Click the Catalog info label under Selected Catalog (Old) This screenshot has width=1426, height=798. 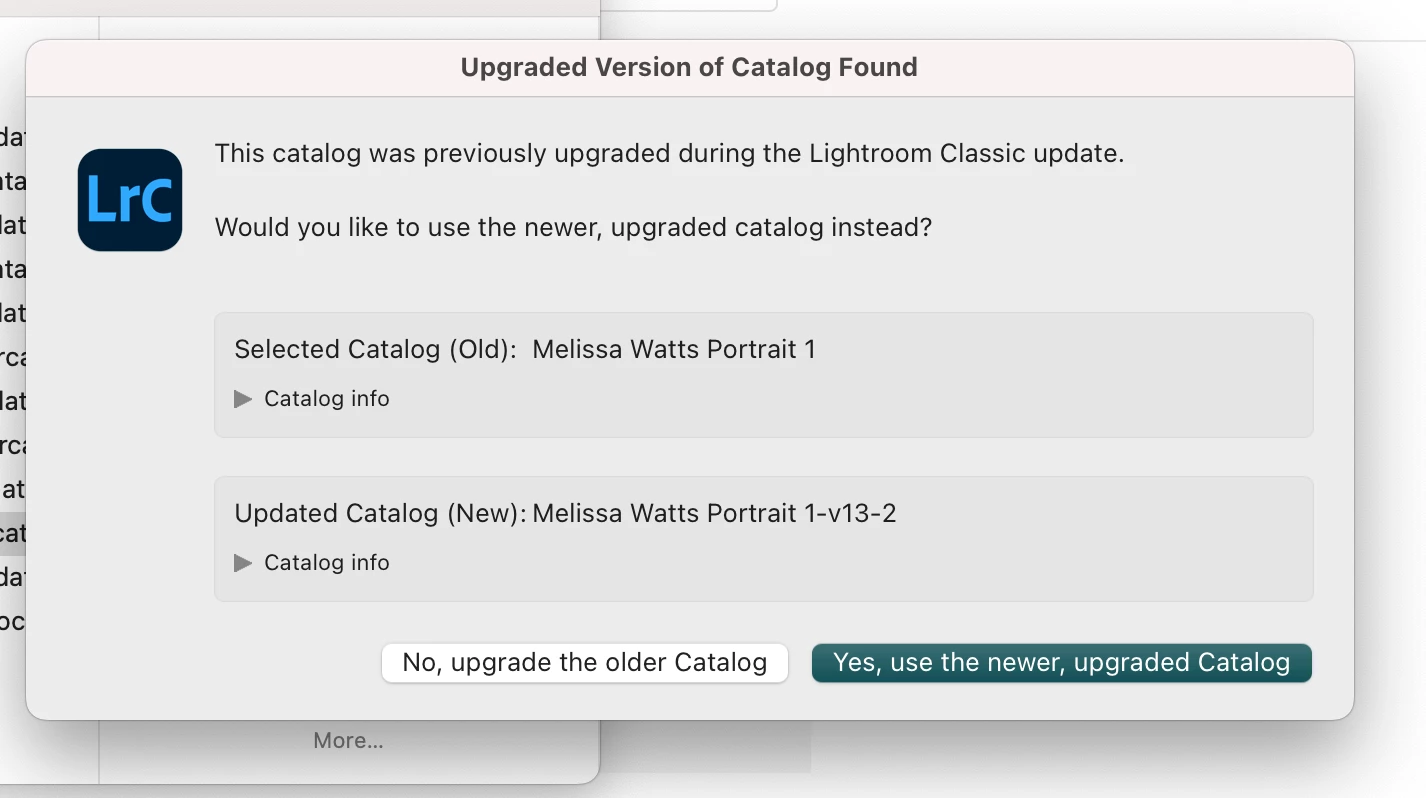click(327, 399)
